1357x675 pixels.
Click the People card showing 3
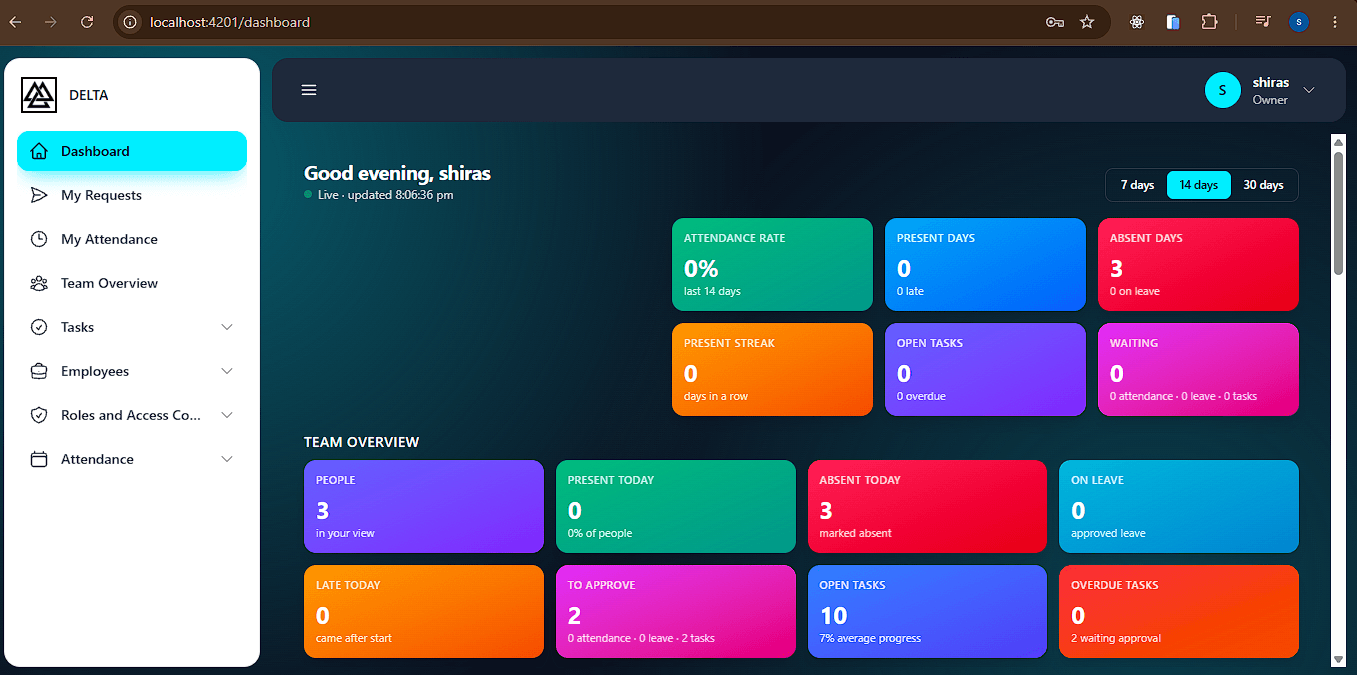click(424, 506)
